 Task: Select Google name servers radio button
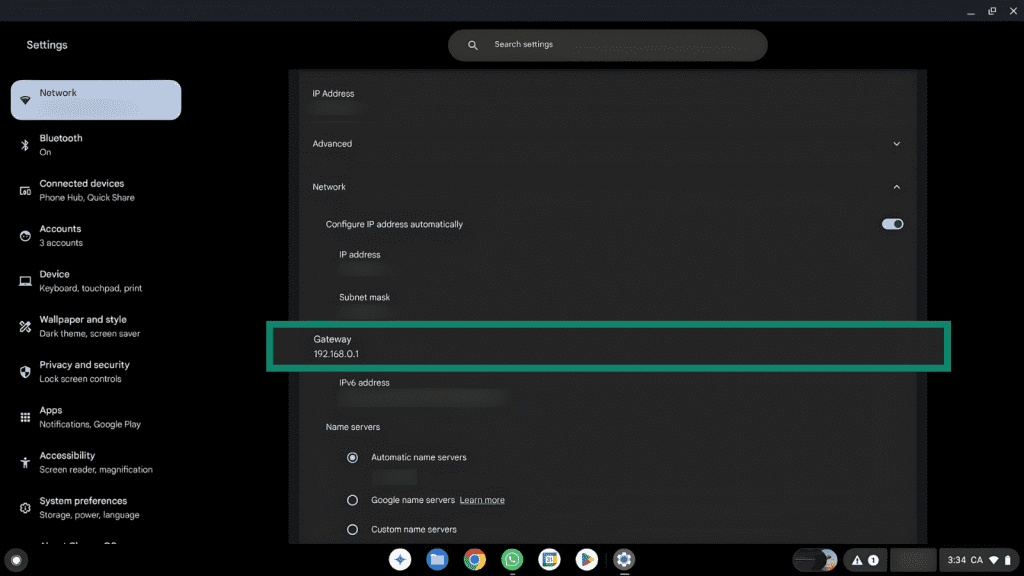pos(352,500)
